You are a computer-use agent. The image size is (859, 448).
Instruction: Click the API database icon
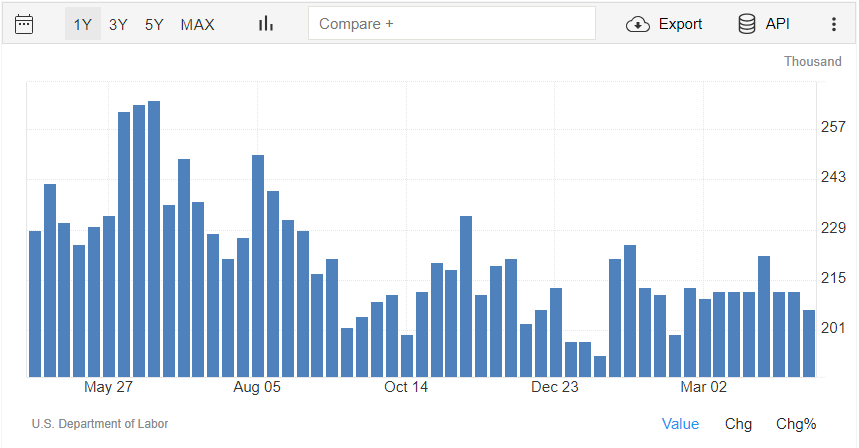click(x=747, y=24)
